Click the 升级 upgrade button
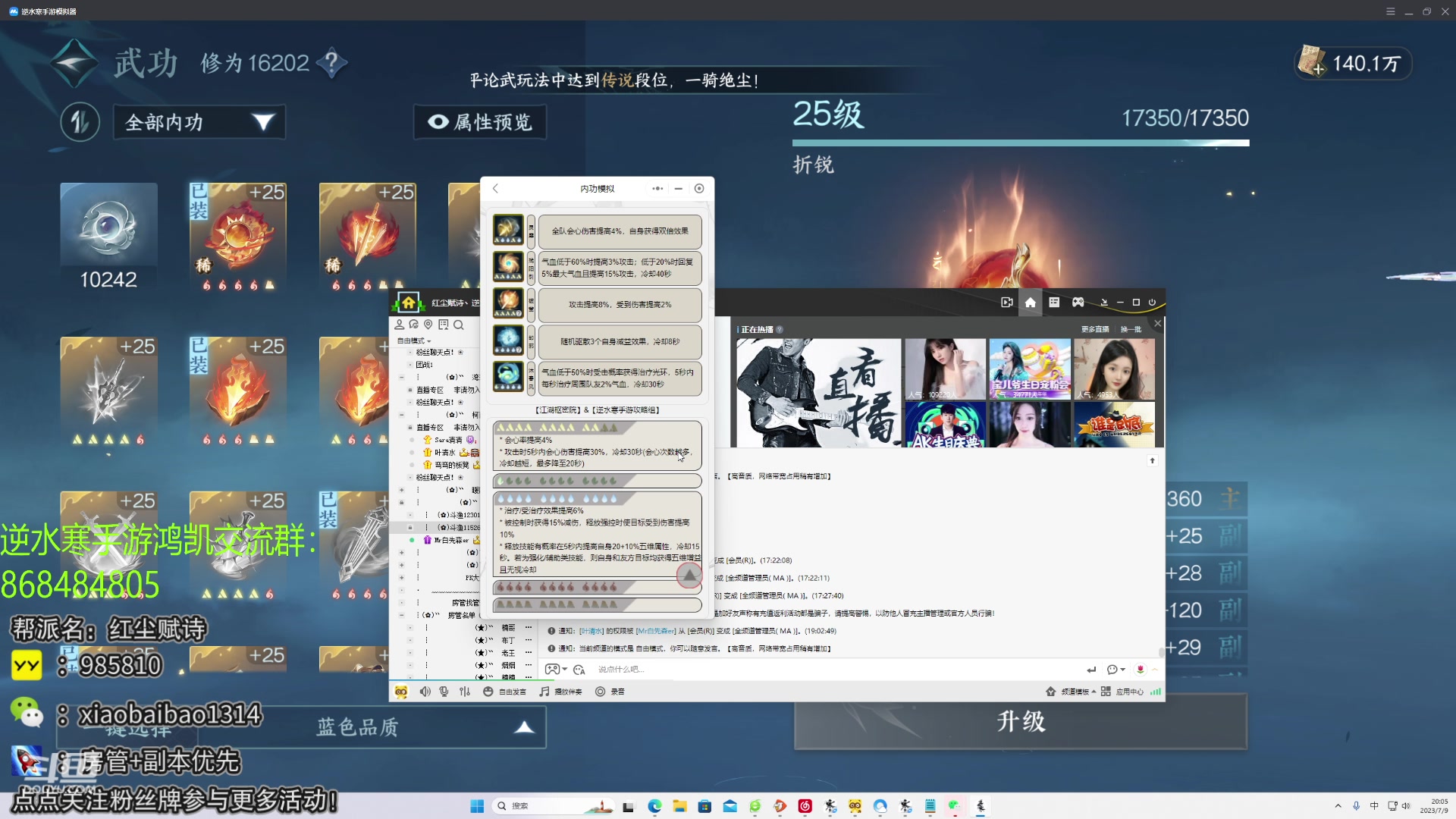 pyautogui.click(x=1021, y=721)
